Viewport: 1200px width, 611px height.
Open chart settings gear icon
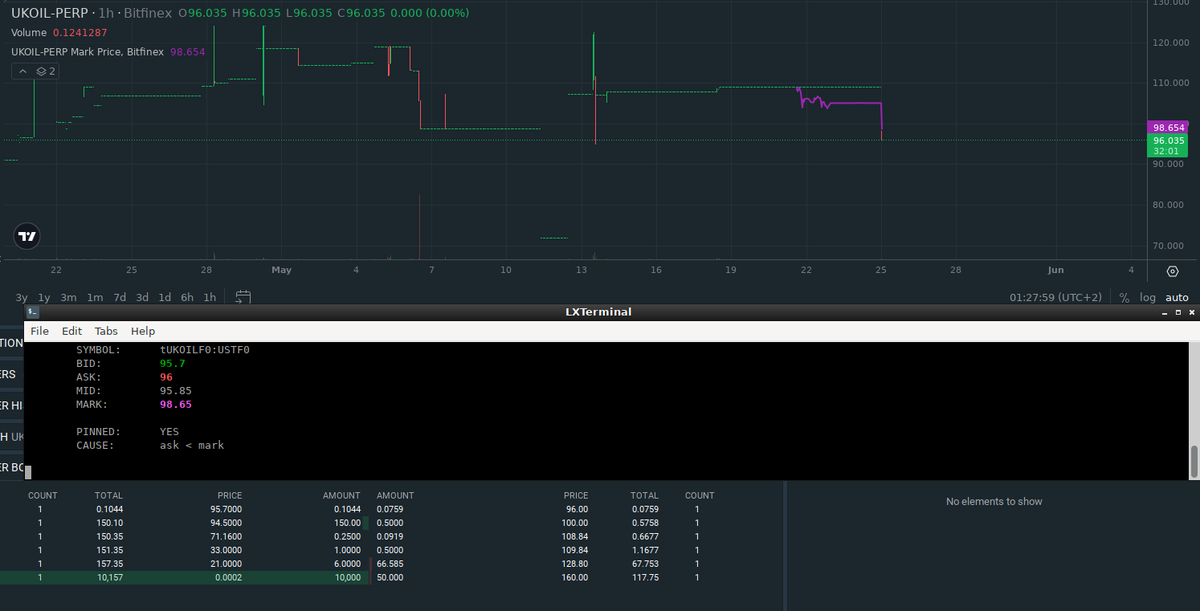pyautogui.click(x=1173, y=271)
